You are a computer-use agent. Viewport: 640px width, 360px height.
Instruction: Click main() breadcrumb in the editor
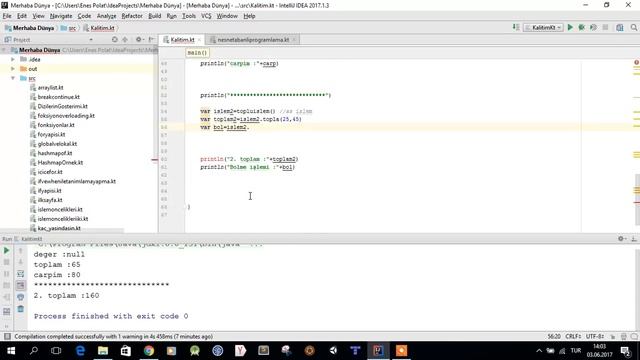click(x=198, y=53)
